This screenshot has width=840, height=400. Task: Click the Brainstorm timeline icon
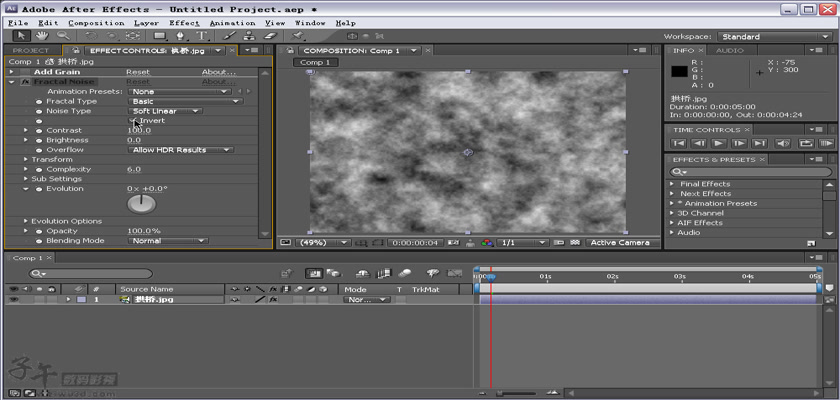pos(433,274)
